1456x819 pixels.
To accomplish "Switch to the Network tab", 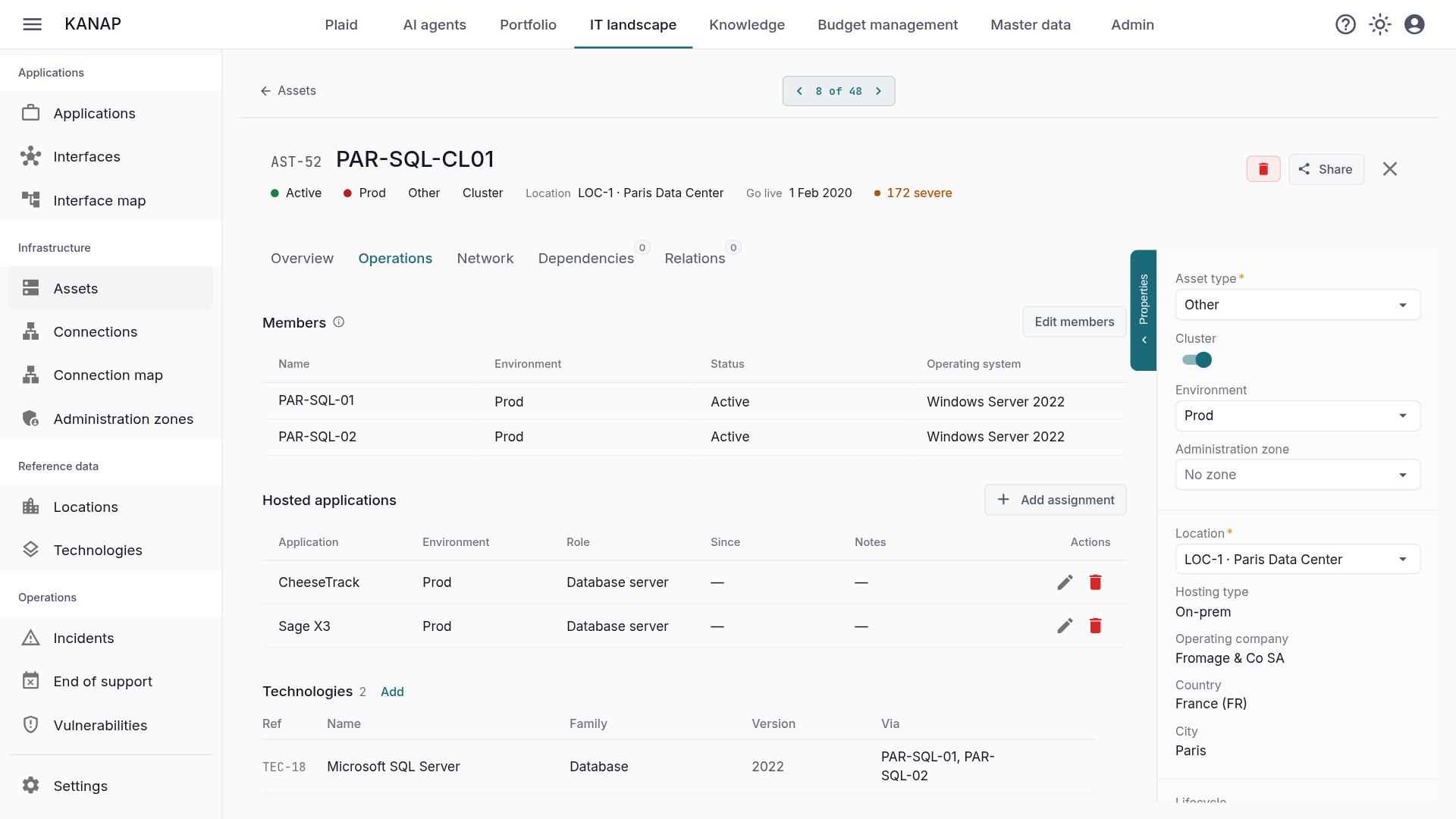I will tap(485, 259).
